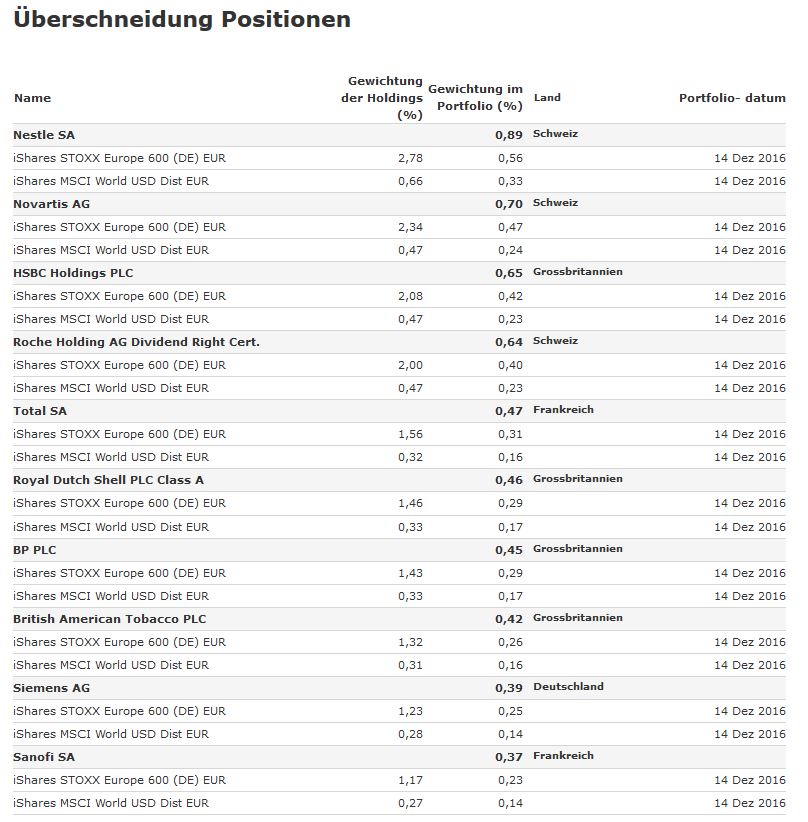The width and height of the screenshot is (808, 822).
Task: Open the Nestle SA holding
Action: tap(44, 134)
